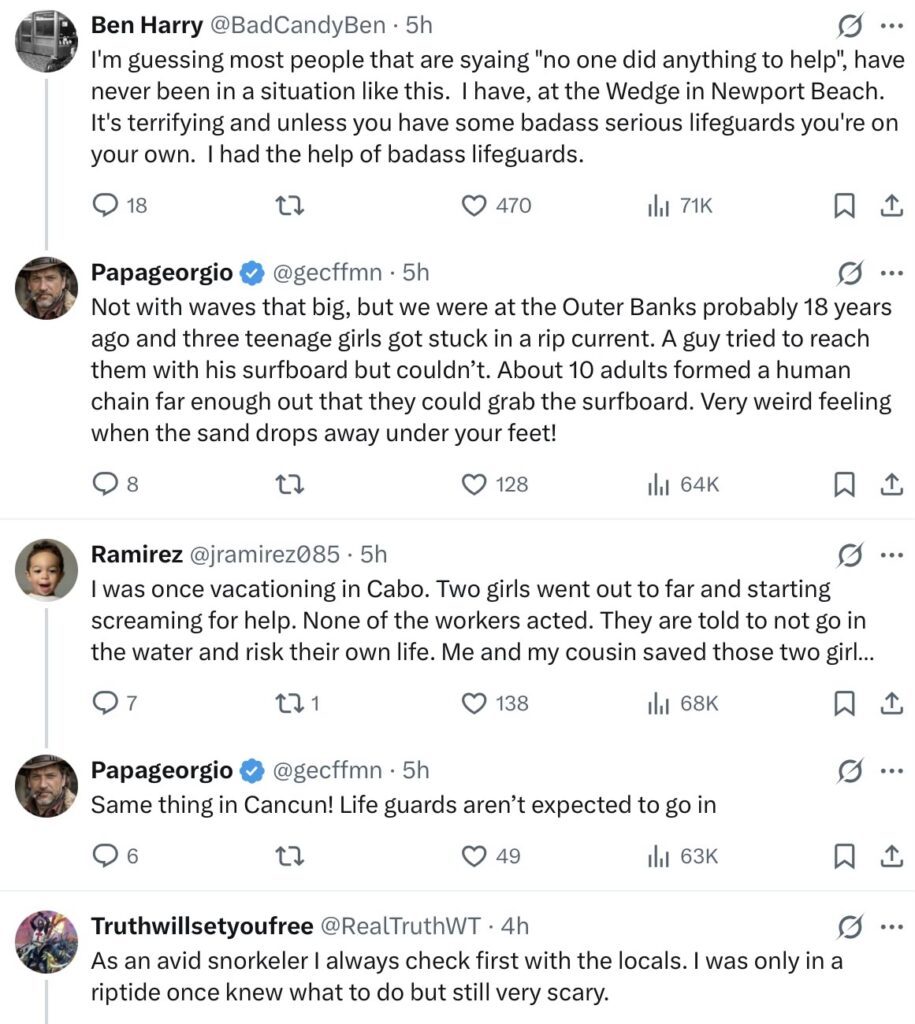Image resolution: width=915 pixels, height=1024 pixels.
Task: Reply to Ben Harry's tweet
Action: pos(105,206)
